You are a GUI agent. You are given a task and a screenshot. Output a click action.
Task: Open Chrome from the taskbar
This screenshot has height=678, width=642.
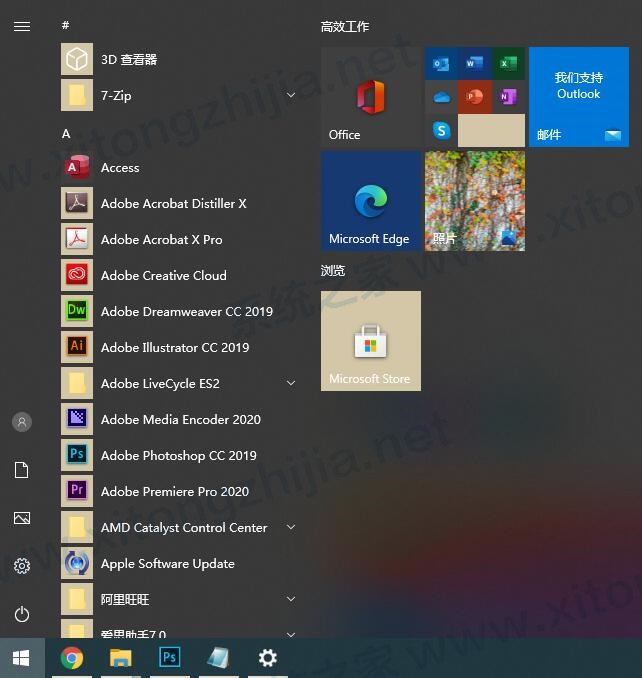coord(72,658)
